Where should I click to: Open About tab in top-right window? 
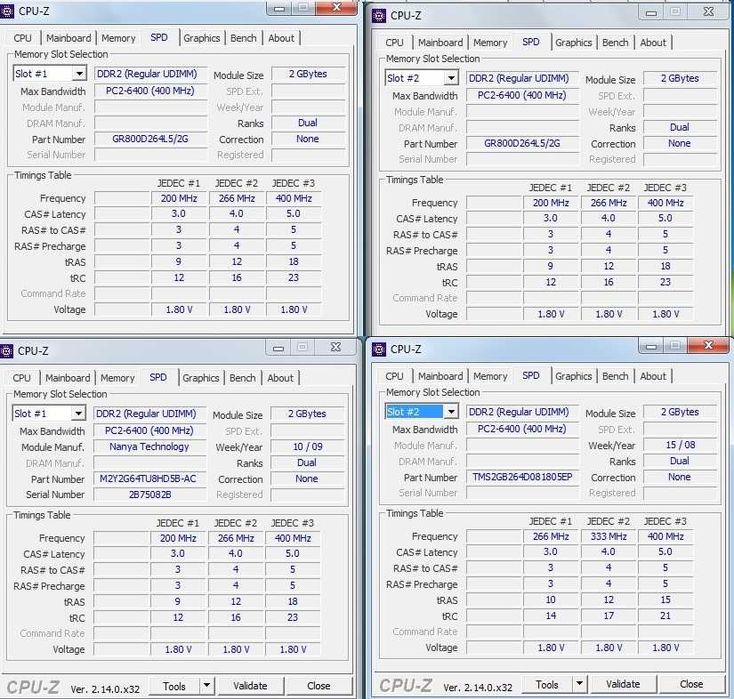(x=653, y=43)
